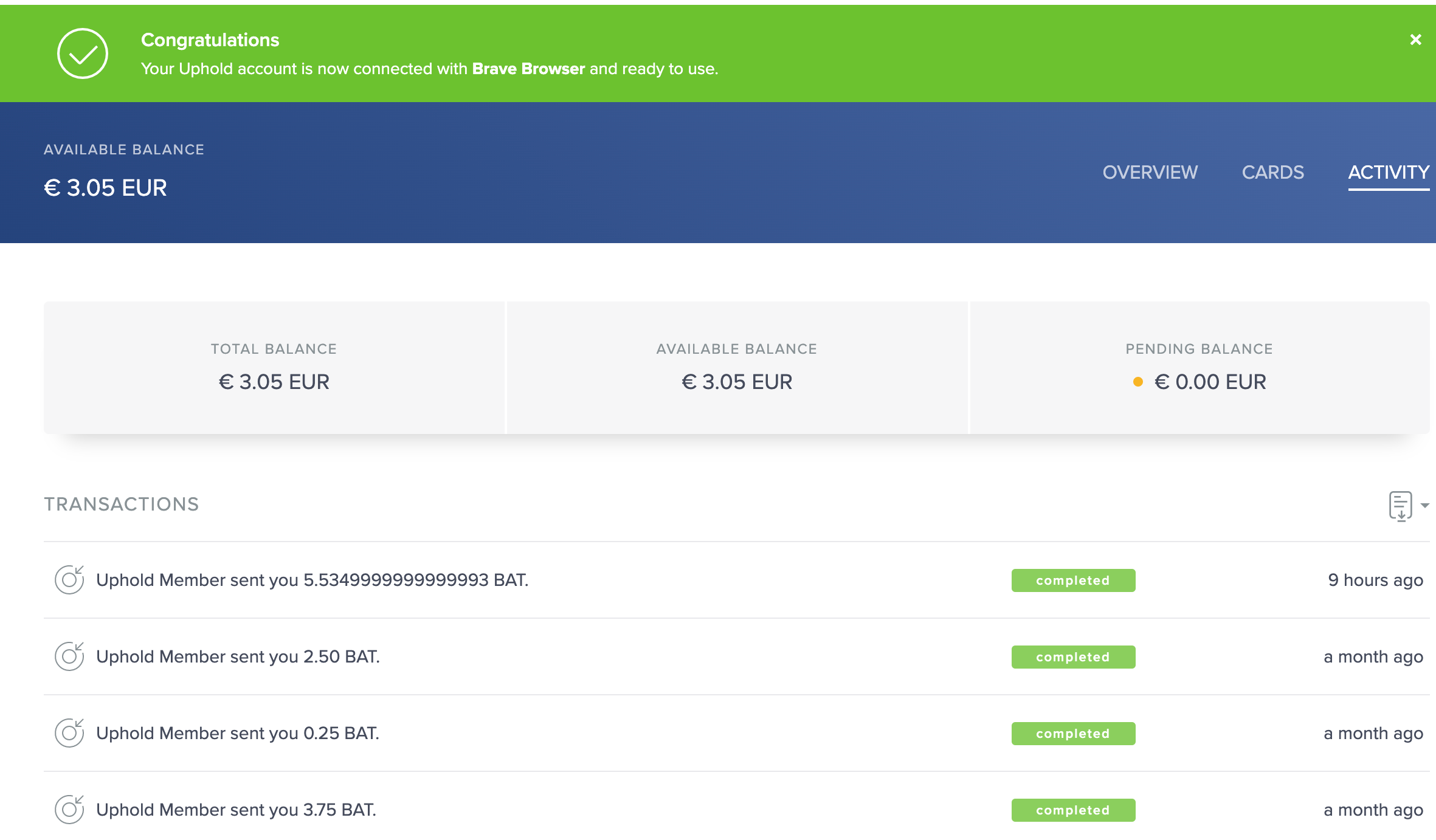The image size is (1436, 840).
Task: Click the Total Balance panel
Action: (x=274, y=367)
